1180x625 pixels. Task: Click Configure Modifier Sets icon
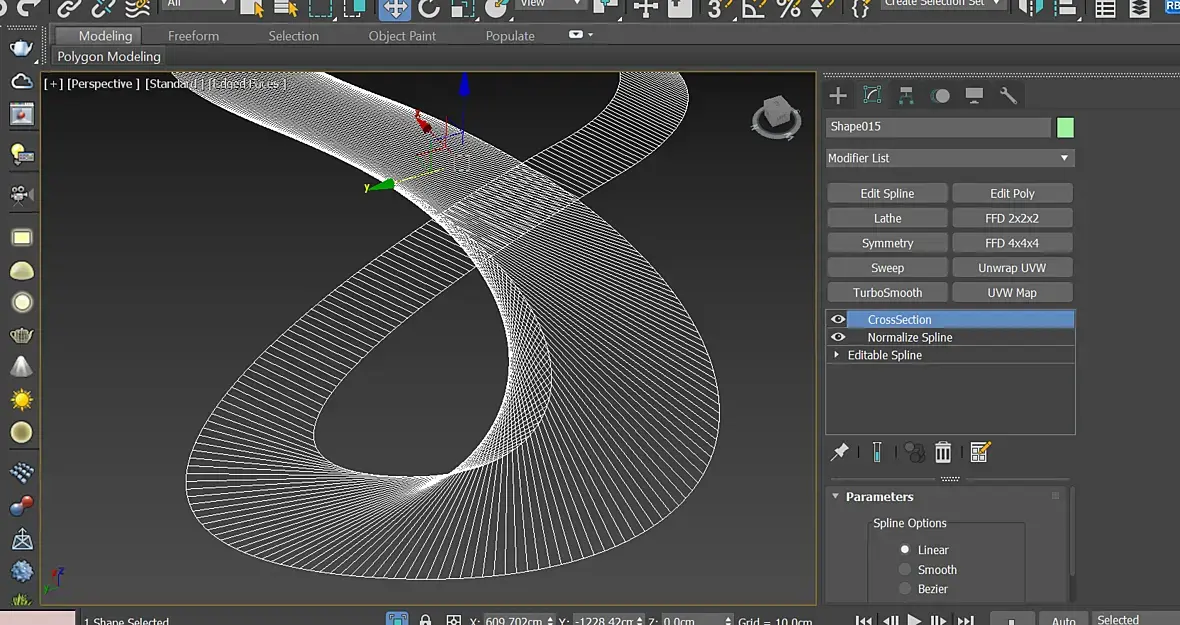(x=979, y=453)
